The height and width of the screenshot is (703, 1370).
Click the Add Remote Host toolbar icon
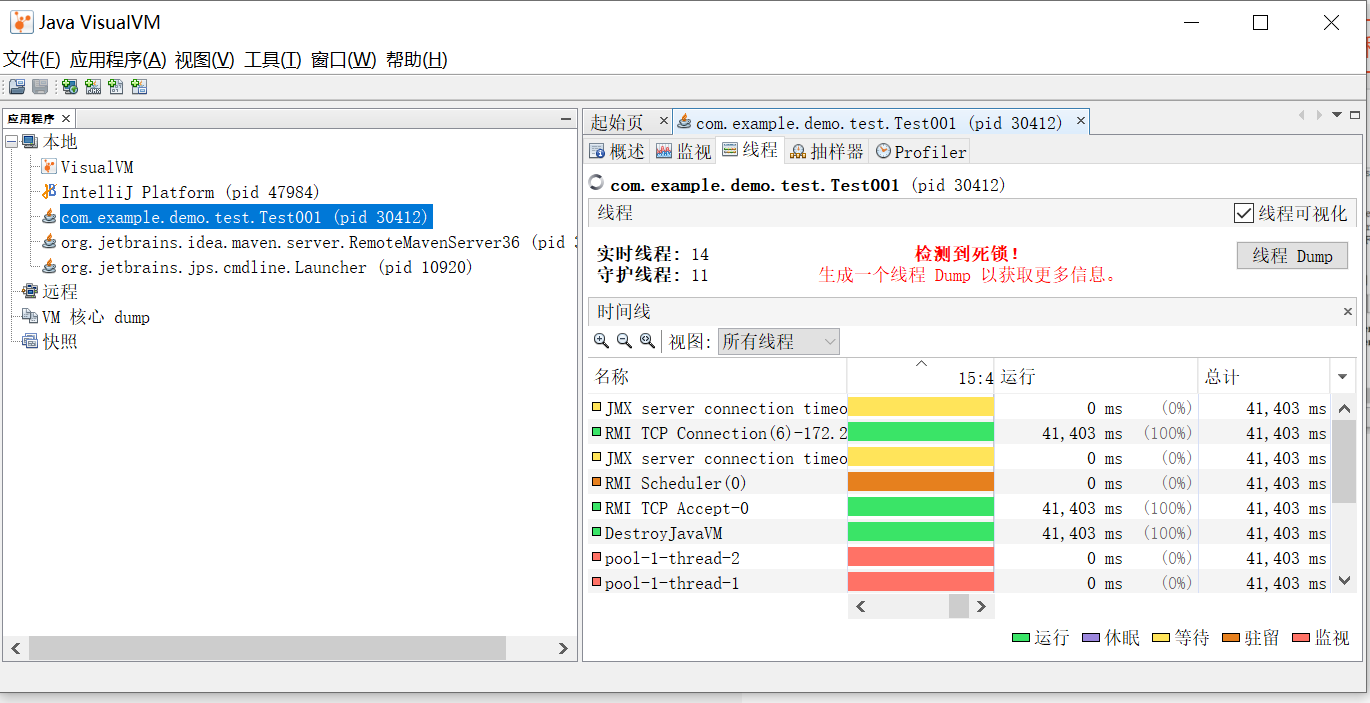69,87
